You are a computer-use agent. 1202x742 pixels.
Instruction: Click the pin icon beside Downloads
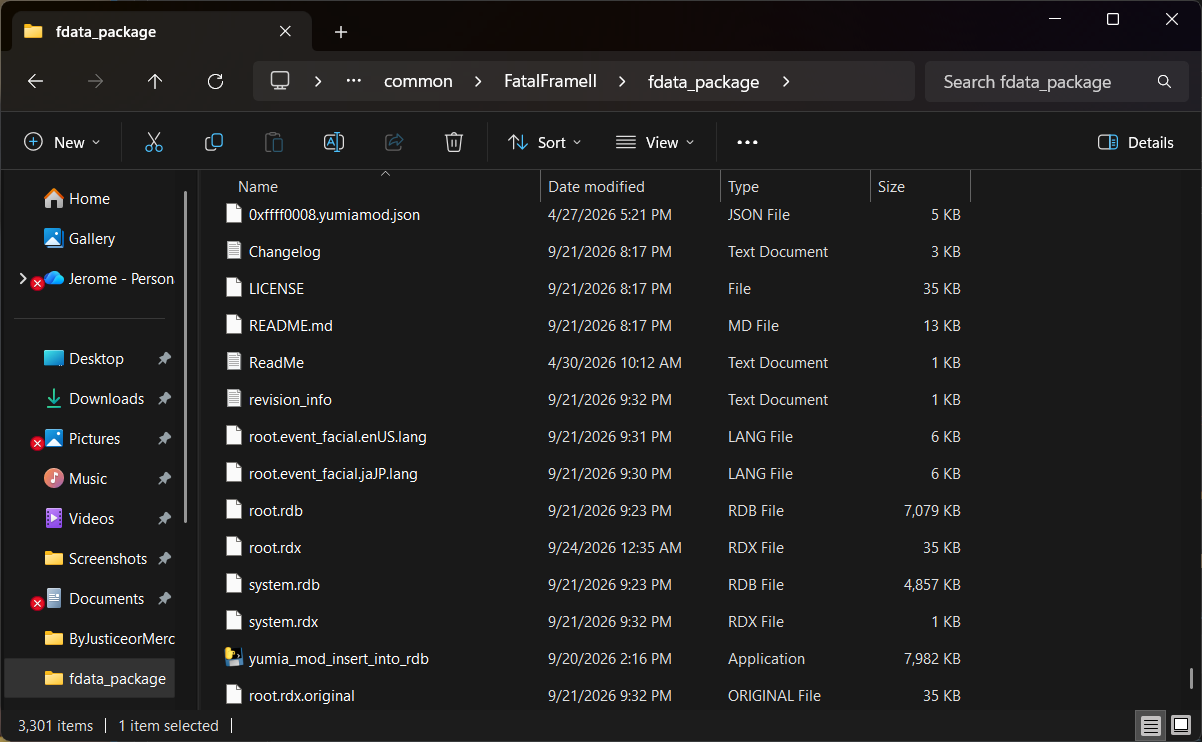tap(164, 398)
